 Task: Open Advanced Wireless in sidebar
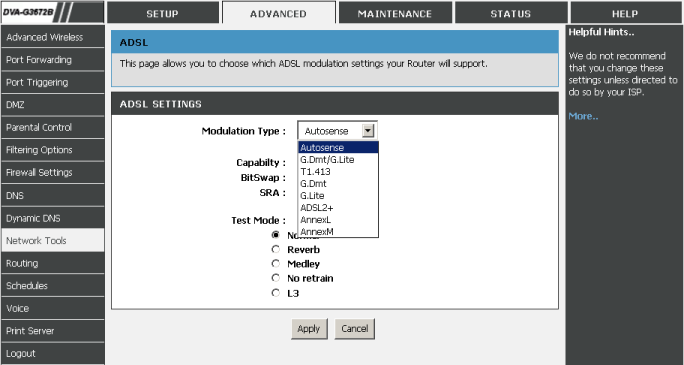tap(52, 37)
